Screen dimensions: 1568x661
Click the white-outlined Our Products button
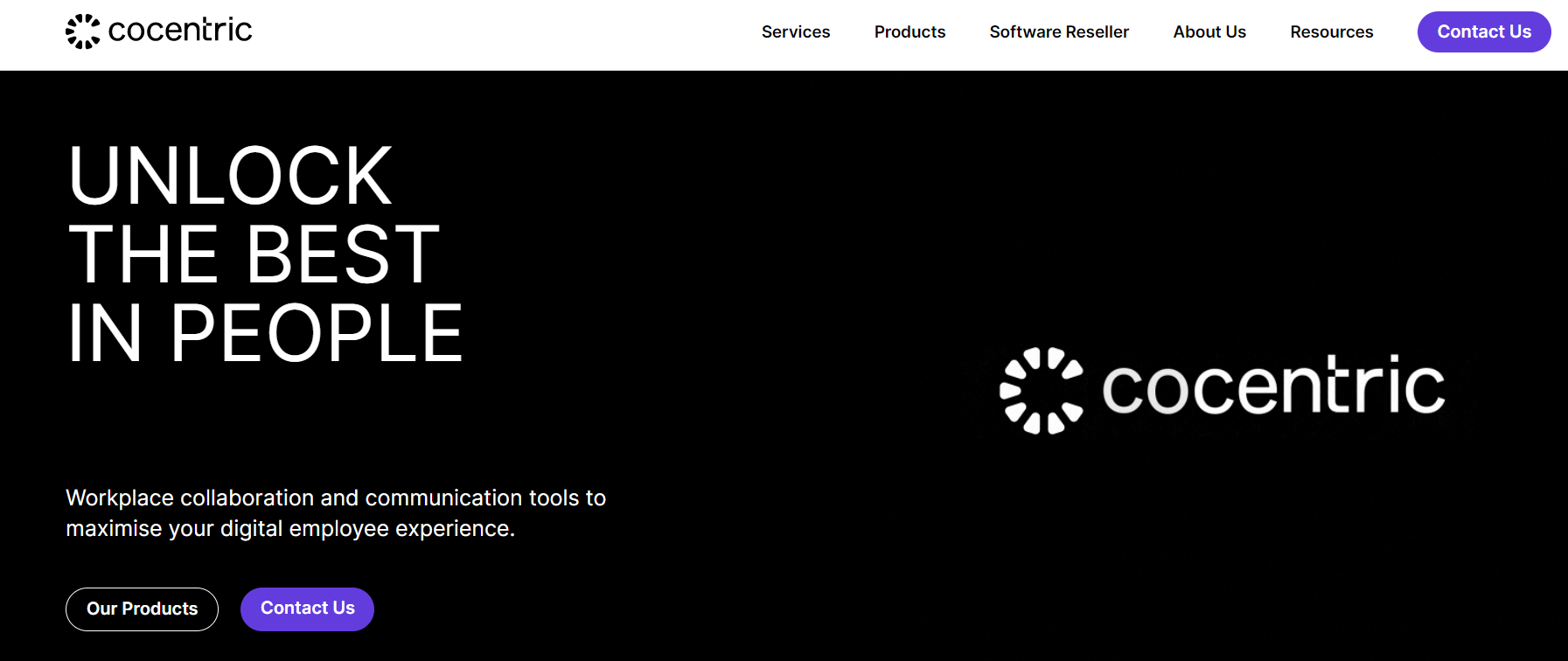click(x=142, y=609)
